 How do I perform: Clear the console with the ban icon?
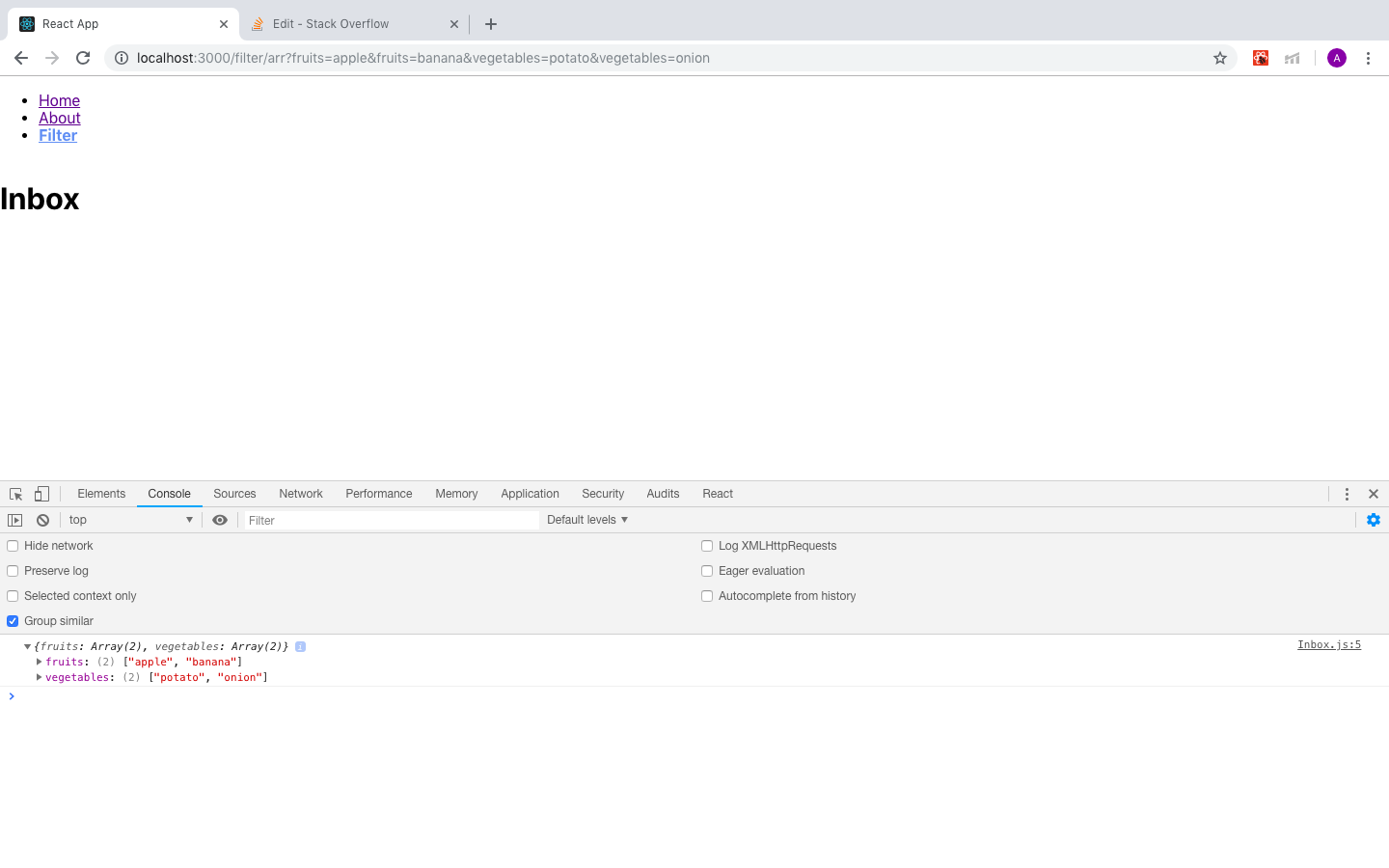pyautogui.click(x=42, y=520)
